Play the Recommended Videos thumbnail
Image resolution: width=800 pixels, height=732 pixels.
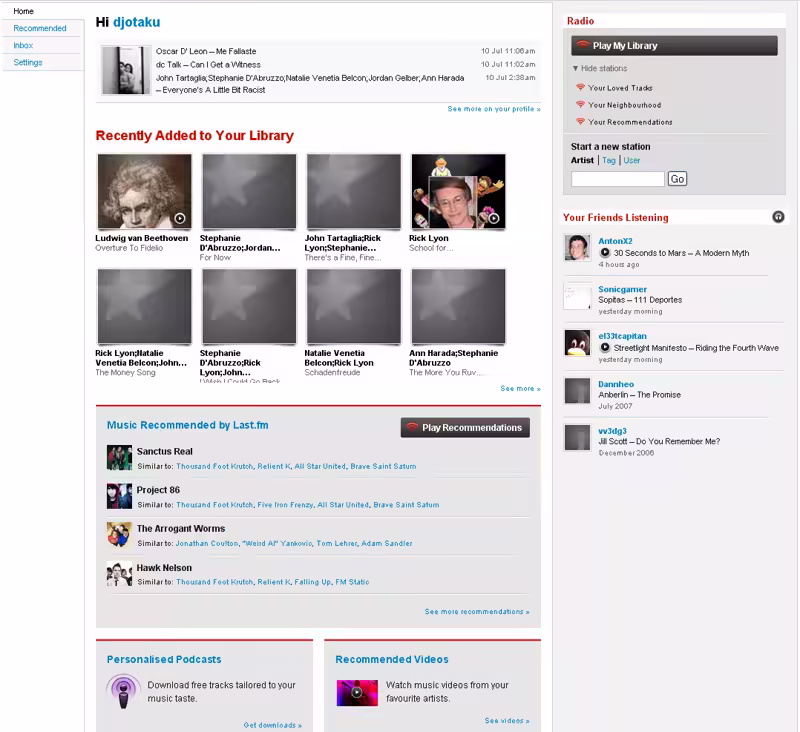pos(357,693)
